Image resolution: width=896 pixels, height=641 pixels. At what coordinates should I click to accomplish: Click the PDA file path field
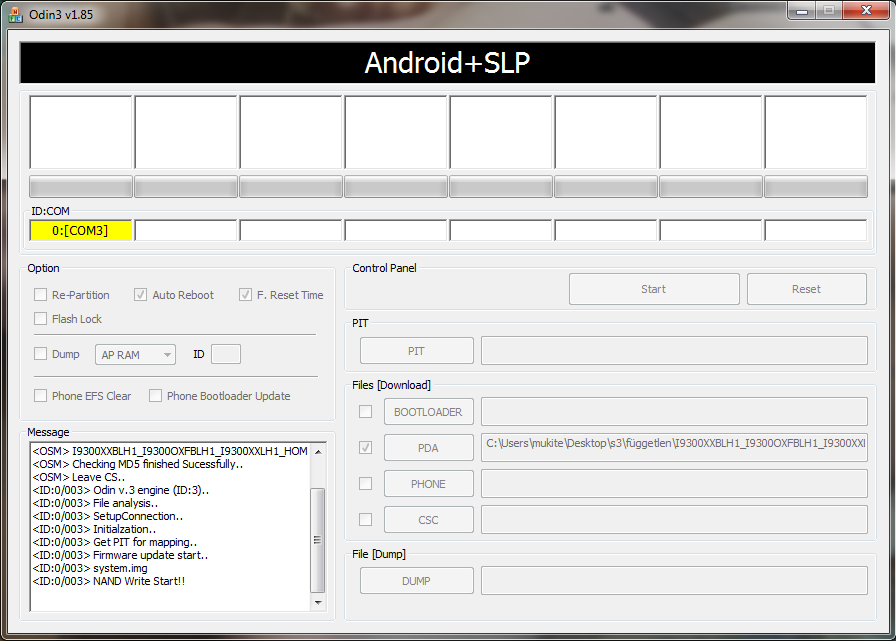coord(674,448)
